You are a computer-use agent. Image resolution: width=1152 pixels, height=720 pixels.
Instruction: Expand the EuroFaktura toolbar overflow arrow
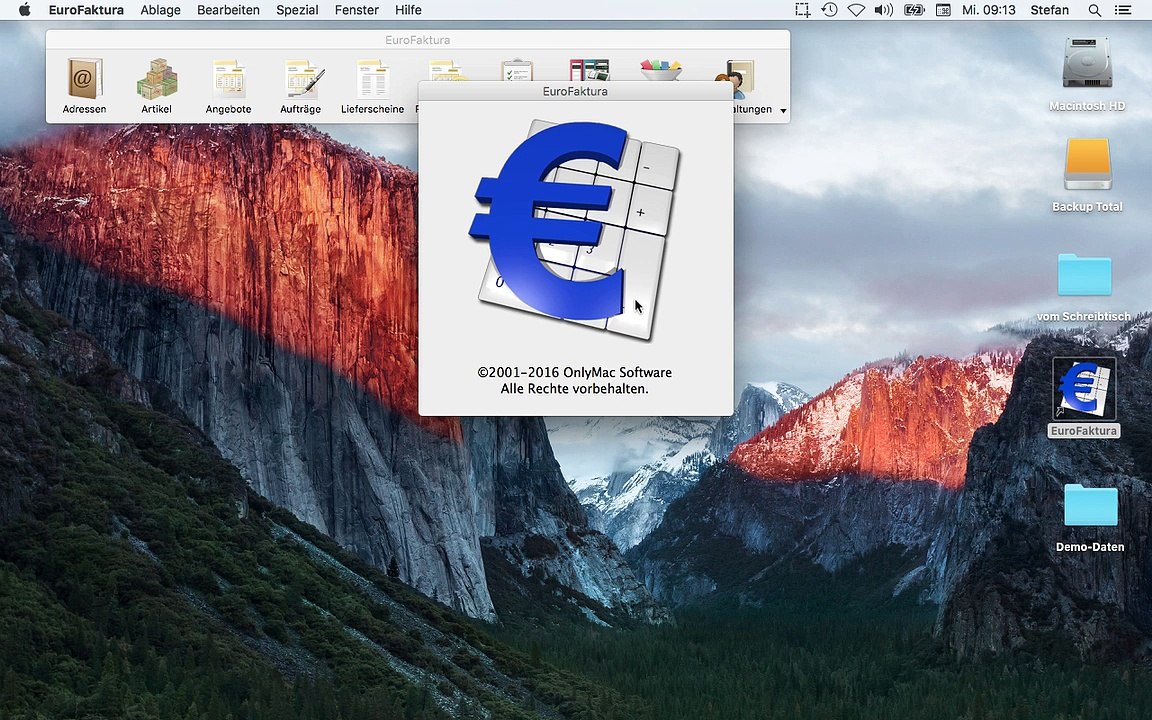(x=783, y=111)
